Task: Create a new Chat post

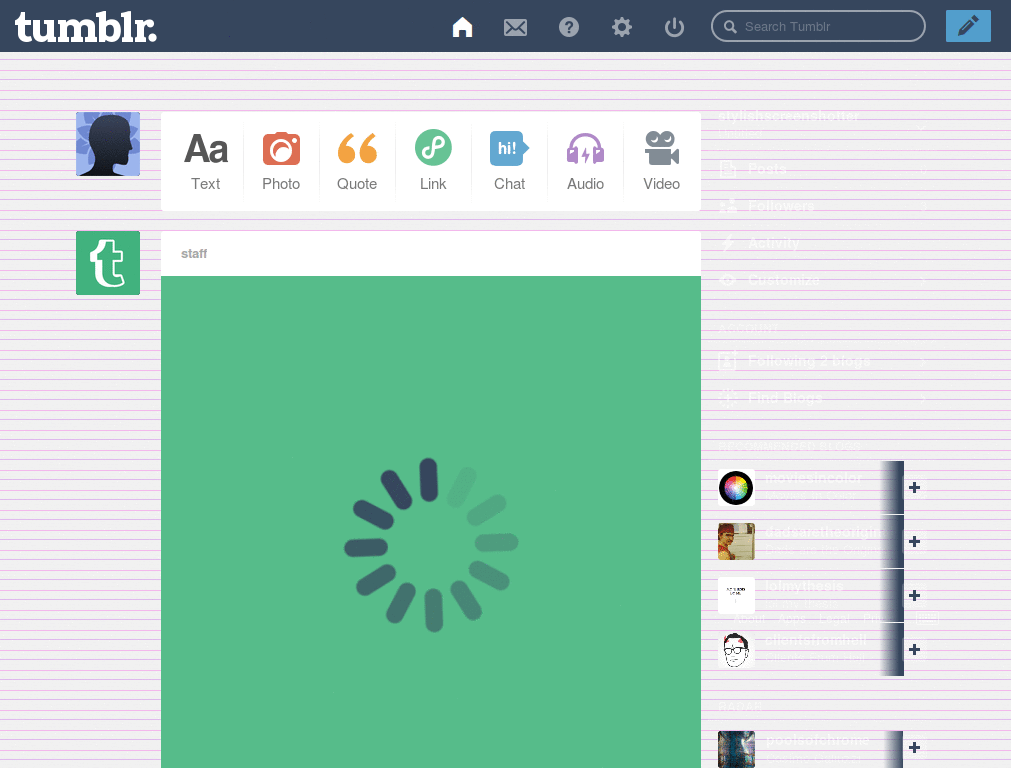Action: pyautogui.click(x=509, y=161)
